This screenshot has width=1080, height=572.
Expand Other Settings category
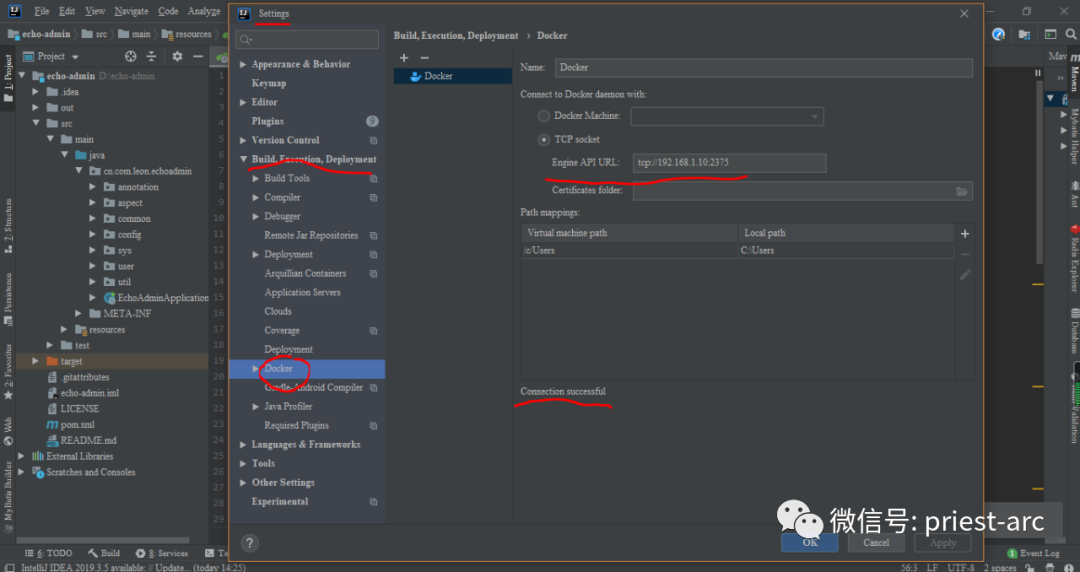(242, 482)
